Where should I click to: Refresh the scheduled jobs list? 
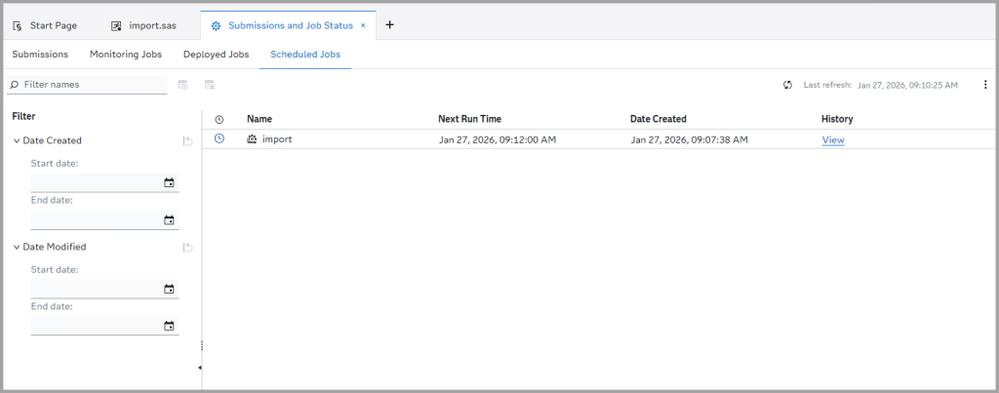pyautogui.click(x=787, y=85)
